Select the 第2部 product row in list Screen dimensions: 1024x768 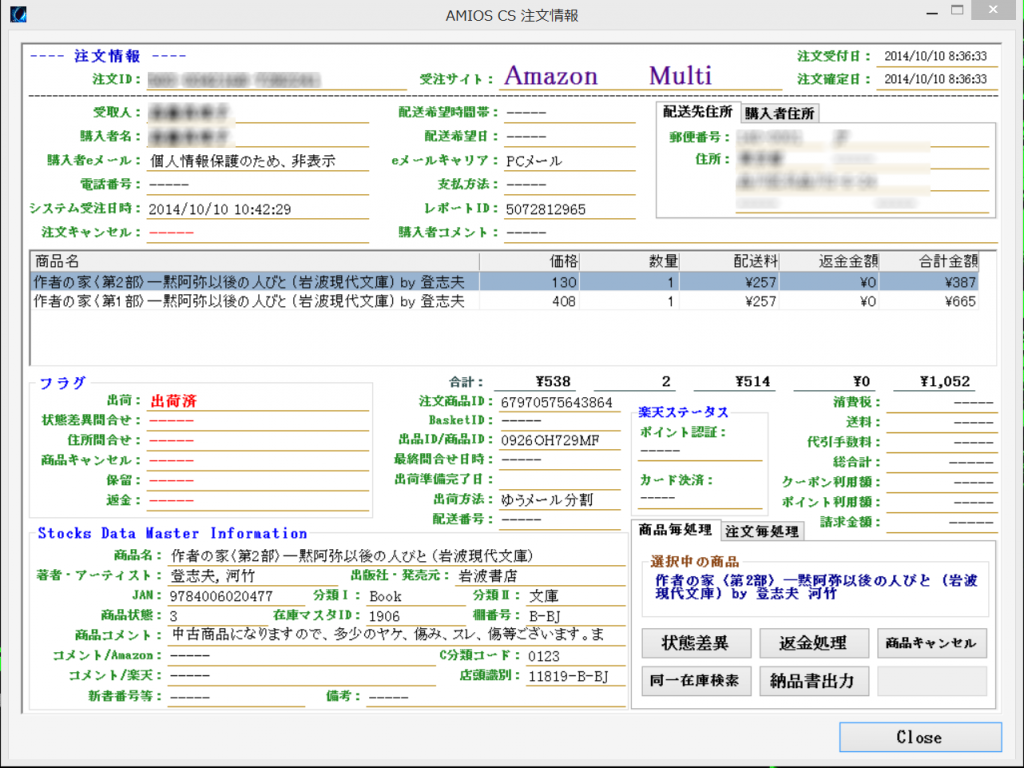pos(504,282)
